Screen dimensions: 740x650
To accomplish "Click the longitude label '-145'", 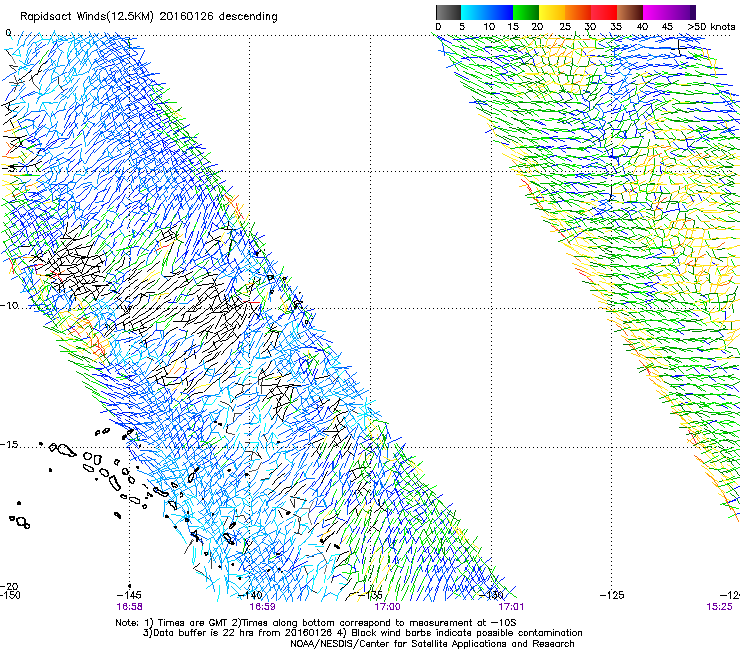I will tap(129, 595).
